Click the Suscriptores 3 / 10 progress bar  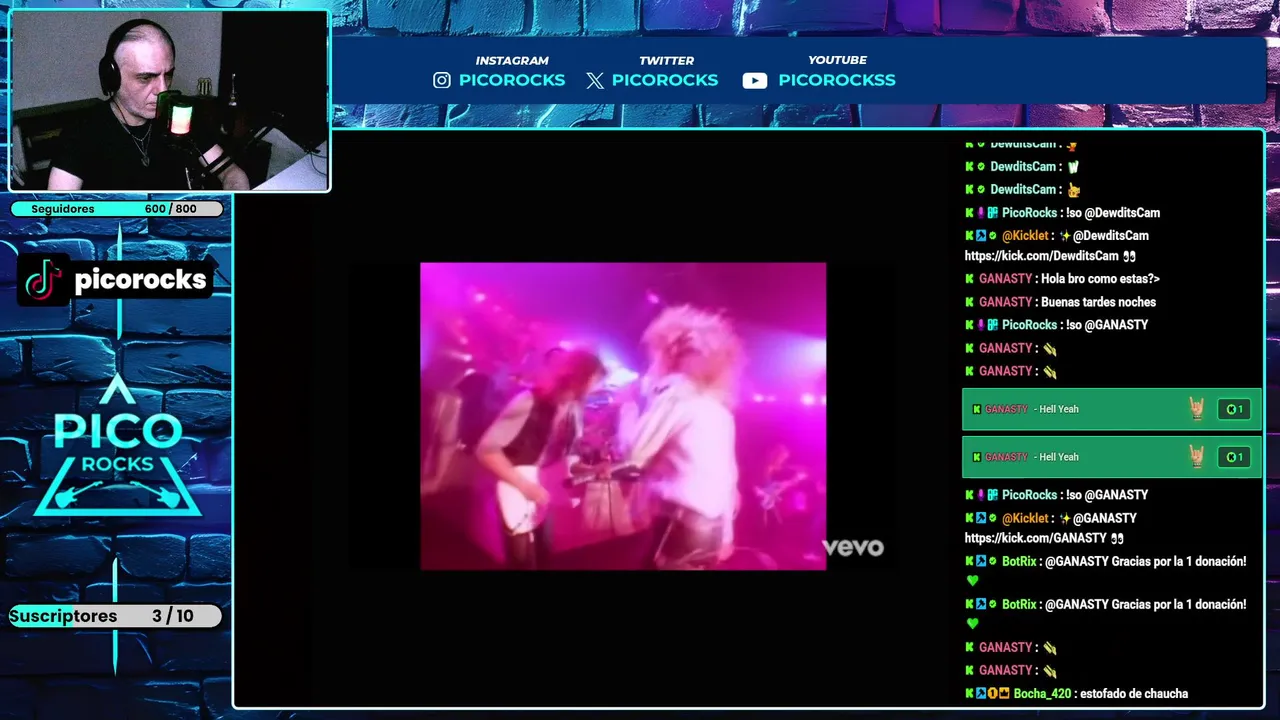pos(115,616)
